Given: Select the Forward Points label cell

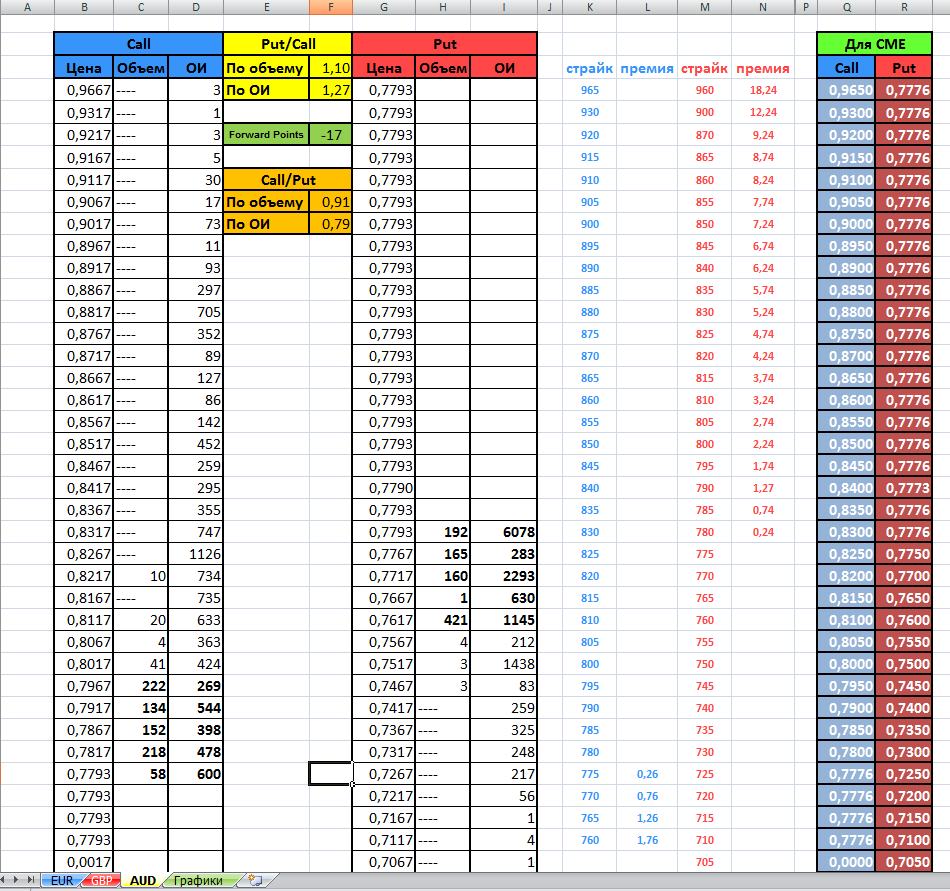Looking at the screenshot, I should click(x=266, y=134).
